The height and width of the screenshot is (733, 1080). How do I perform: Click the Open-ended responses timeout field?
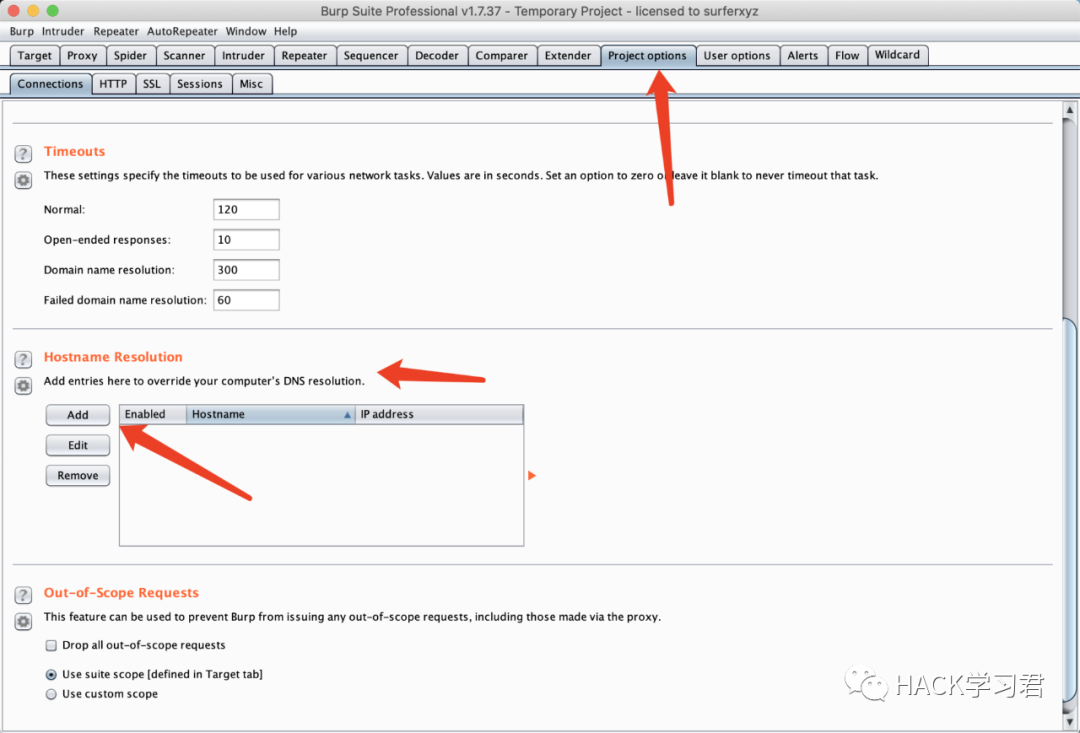click(246, 240)
